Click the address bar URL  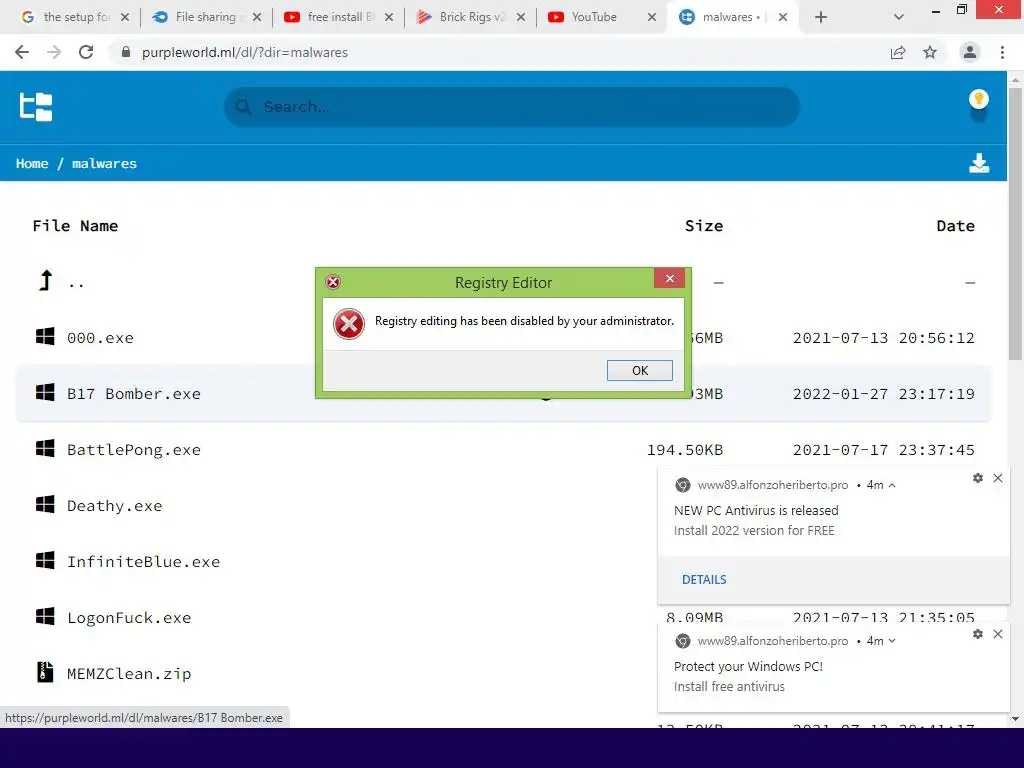(x=245, y=52)
